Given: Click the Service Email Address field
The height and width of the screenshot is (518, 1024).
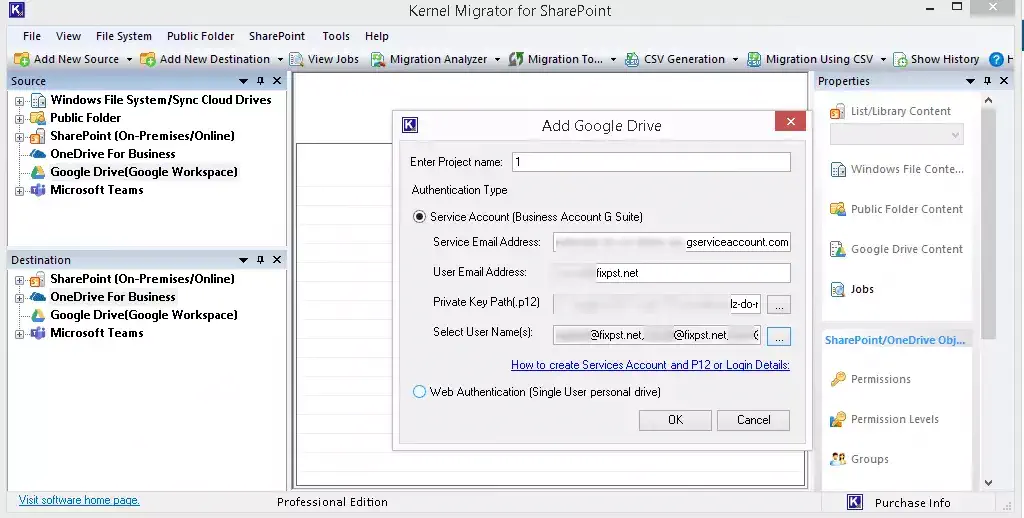Looking at the screenshot, I should (x=671, y=242).
